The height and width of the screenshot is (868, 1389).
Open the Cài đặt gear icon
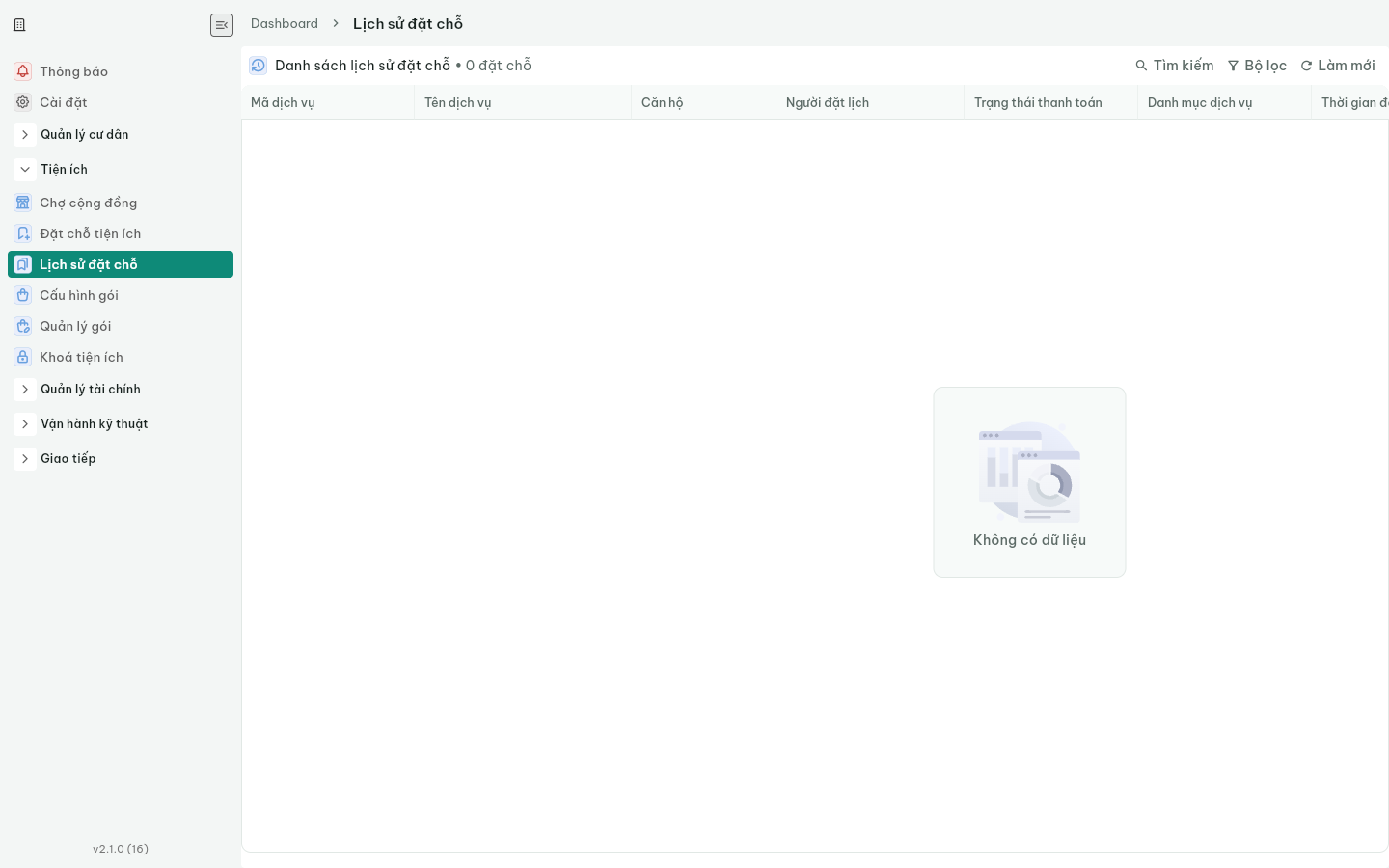[23, 102]
